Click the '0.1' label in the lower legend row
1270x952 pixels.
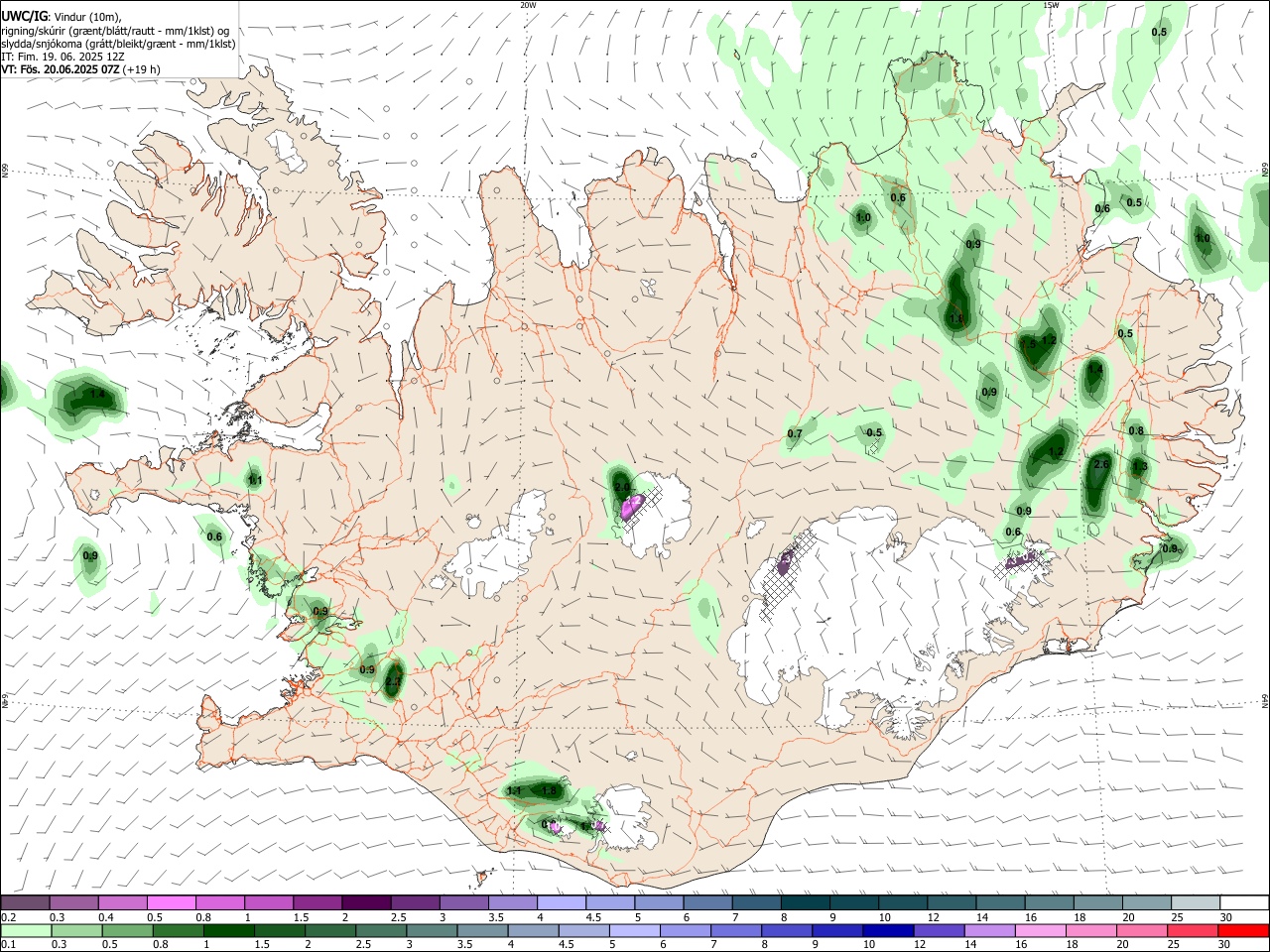[x=8, y=945]
